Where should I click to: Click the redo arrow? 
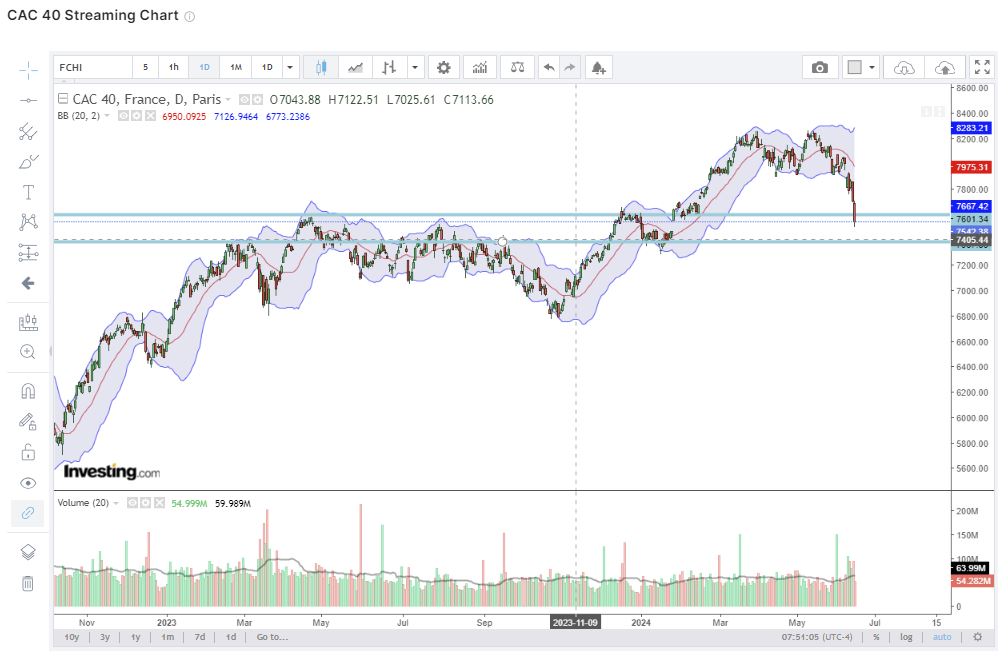[x=570, y=67]
